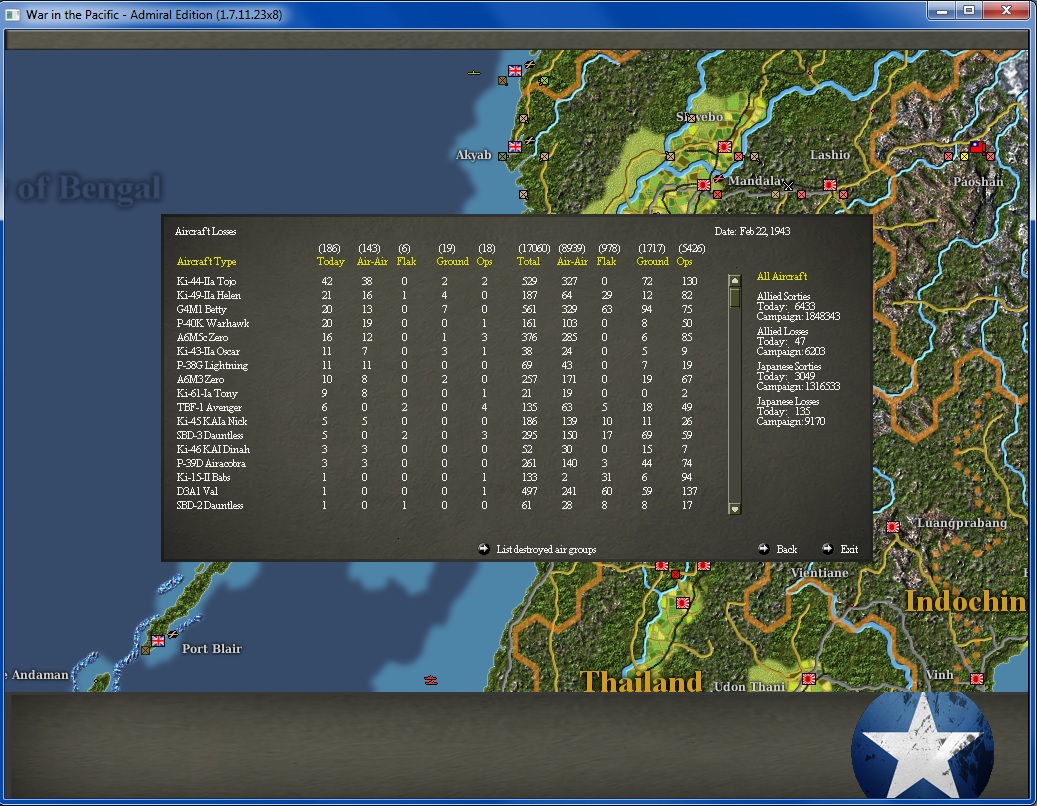Click the losses list scroll down arrow
The image size is (1037, 806).
pyautogui.click(x=734, y=509)
